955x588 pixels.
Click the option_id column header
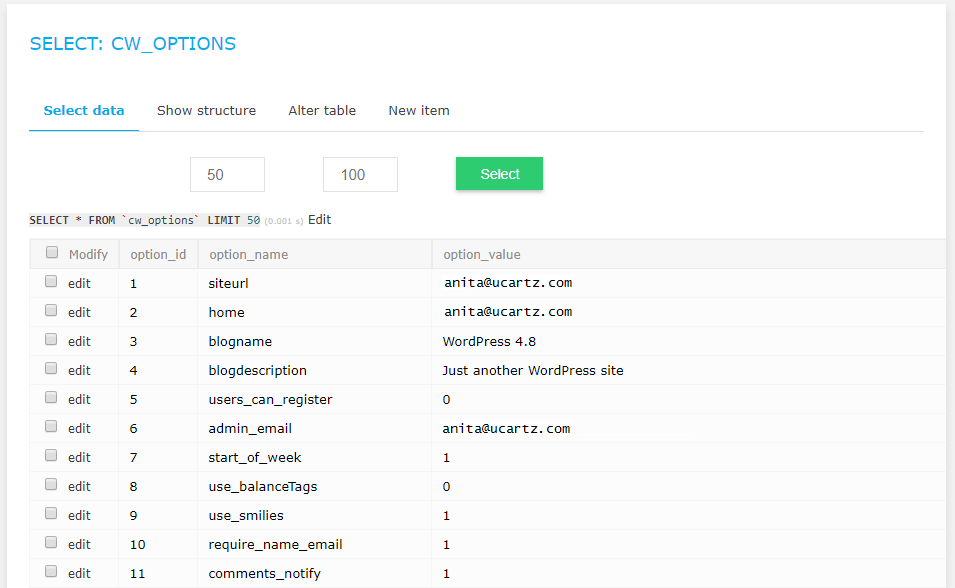click(x=158, y=255)
